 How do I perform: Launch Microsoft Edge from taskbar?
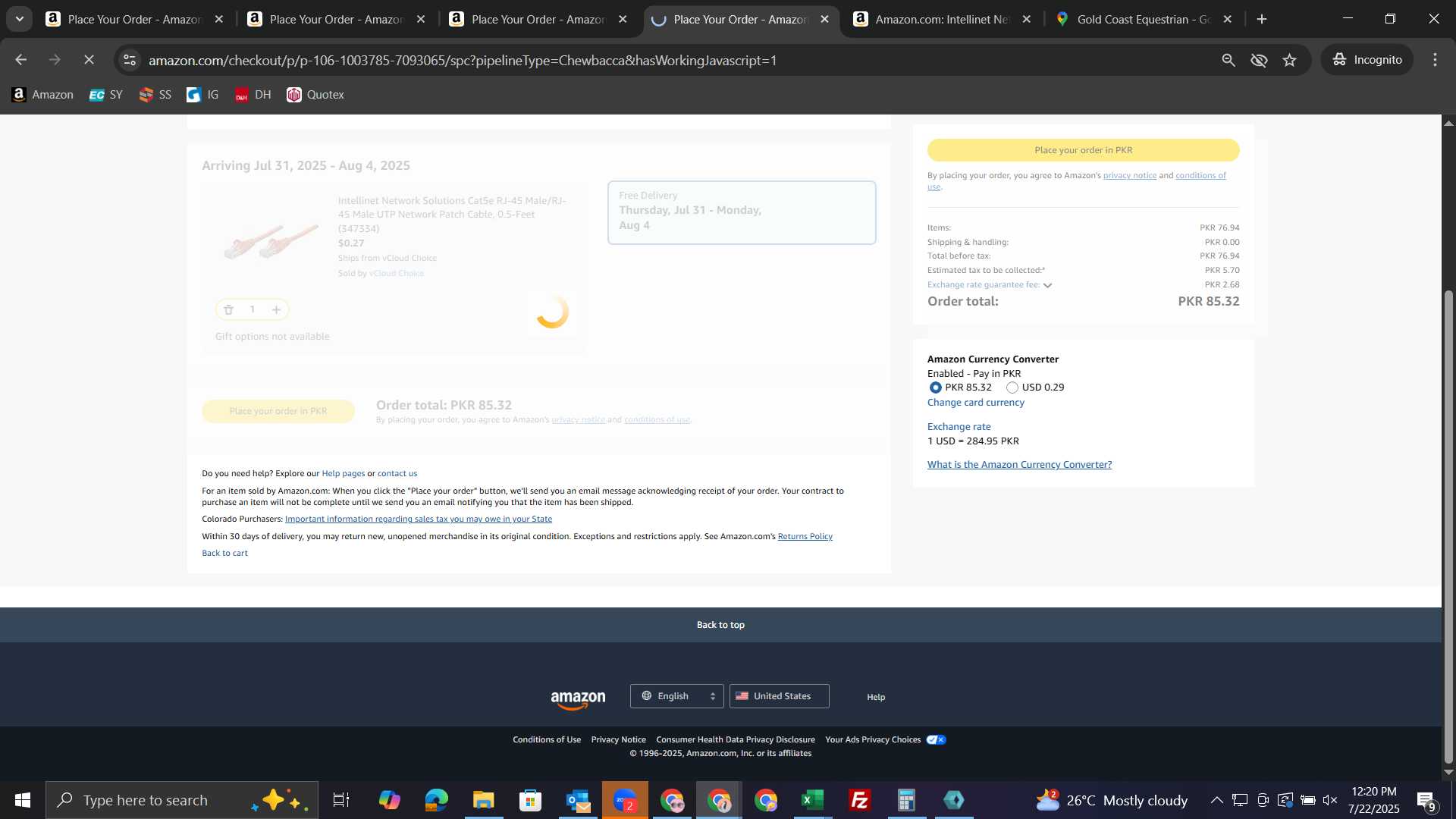pos(436,800)
